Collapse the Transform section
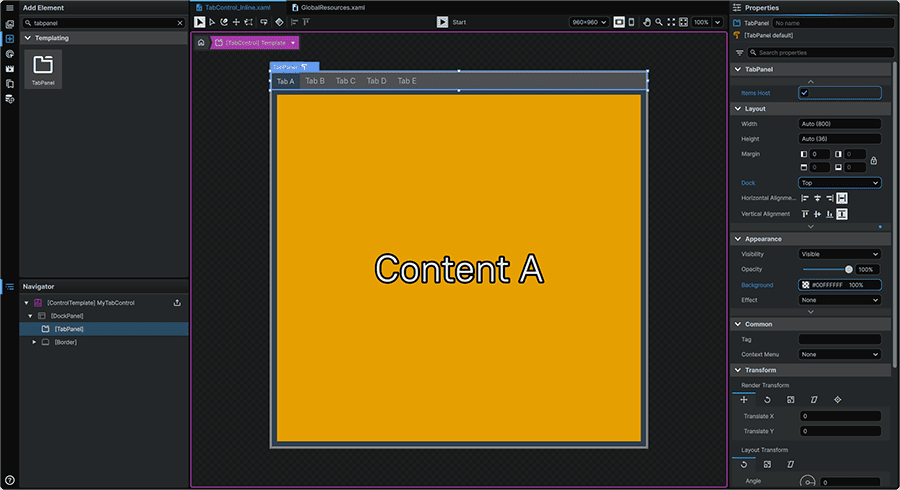Screen dimensions: 900x490 [738, 370]
